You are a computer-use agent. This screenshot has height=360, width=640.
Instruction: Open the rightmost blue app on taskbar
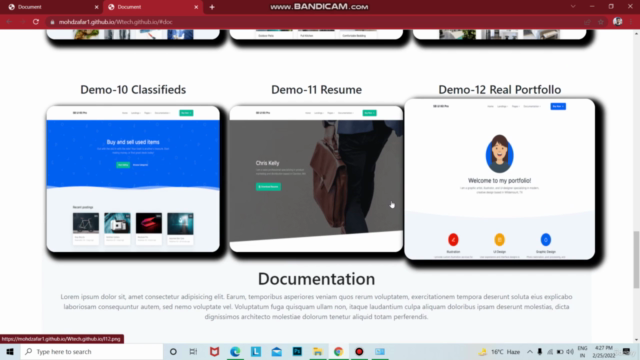pos(380,351)
